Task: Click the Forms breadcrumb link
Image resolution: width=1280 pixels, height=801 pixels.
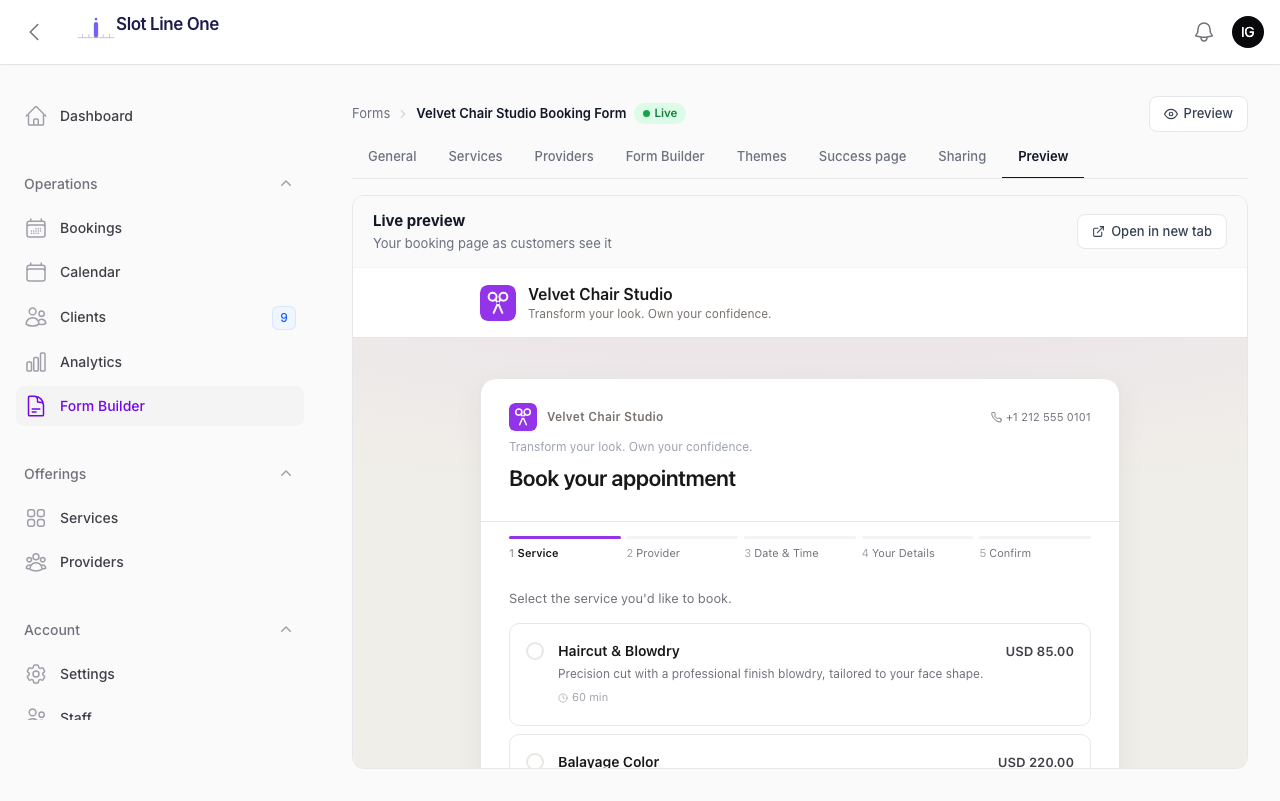Action: click(371, 114)
